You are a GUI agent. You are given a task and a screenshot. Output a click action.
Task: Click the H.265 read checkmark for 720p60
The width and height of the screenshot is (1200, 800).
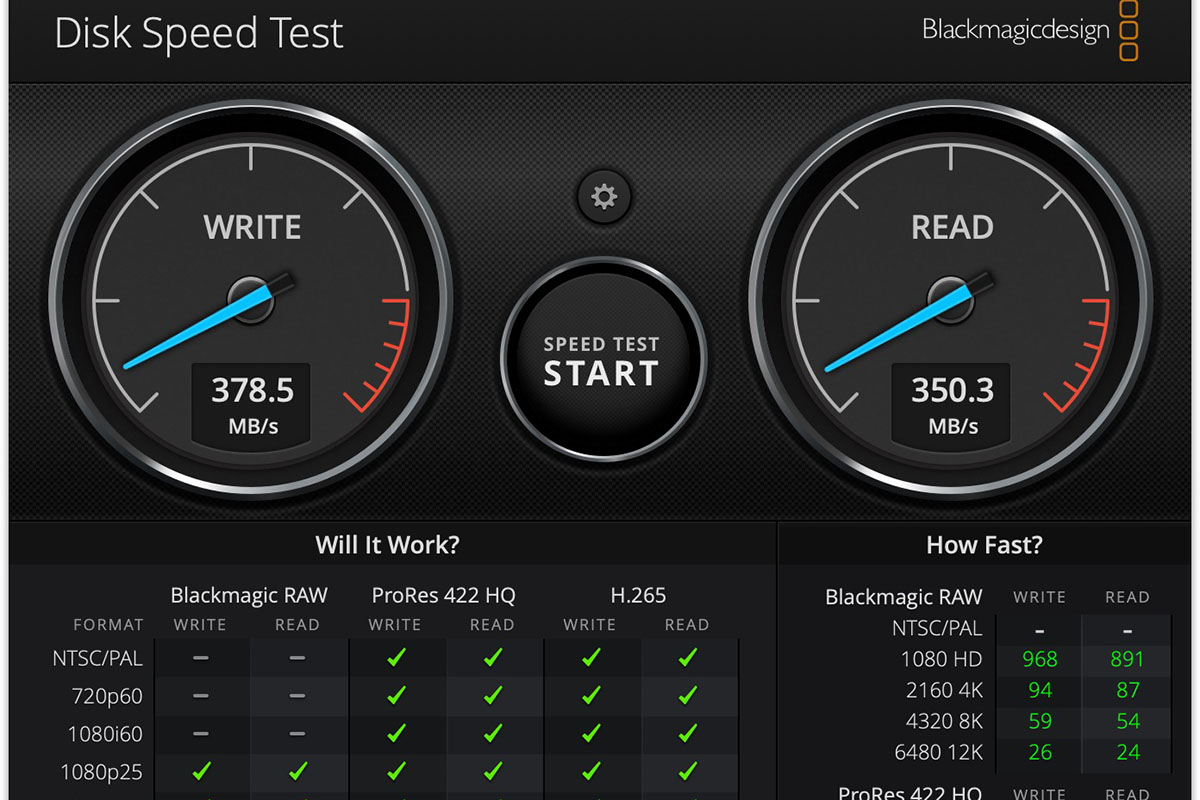click(x=687, y=695)
